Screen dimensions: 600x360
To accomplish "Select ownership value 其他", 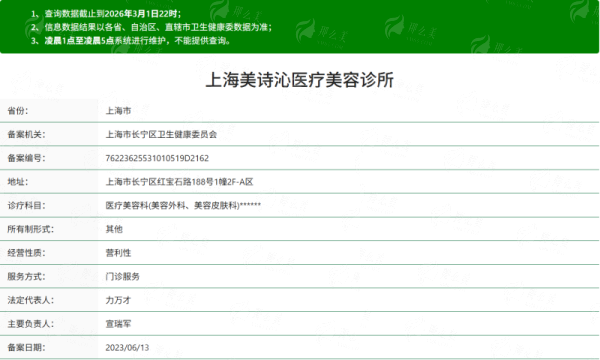I will click(x=114, y=229).
